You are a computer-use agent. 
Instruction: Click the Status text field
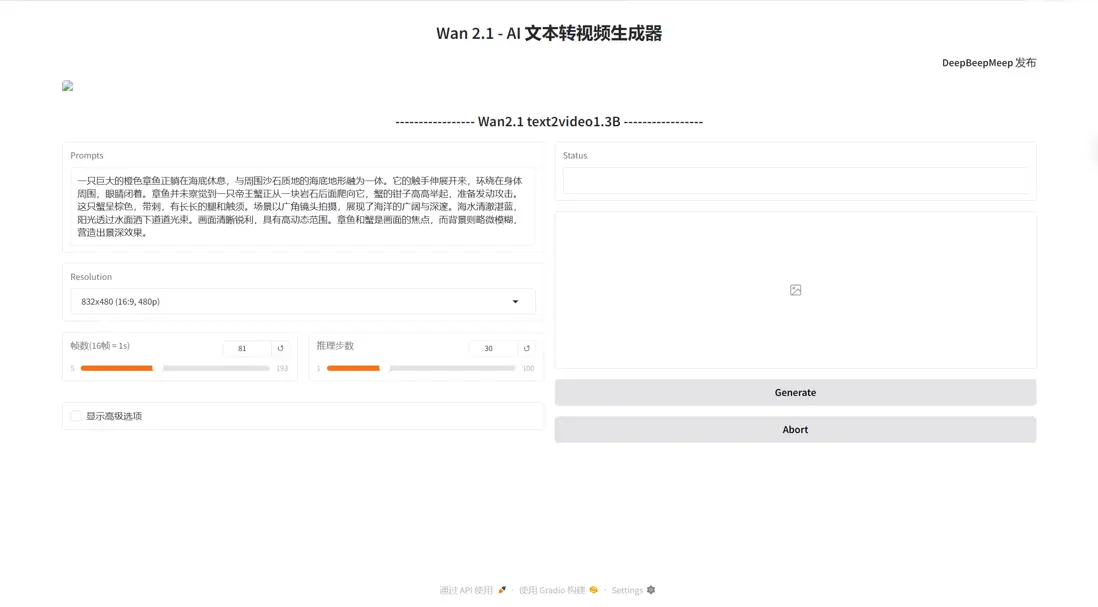tap(795, 180)
